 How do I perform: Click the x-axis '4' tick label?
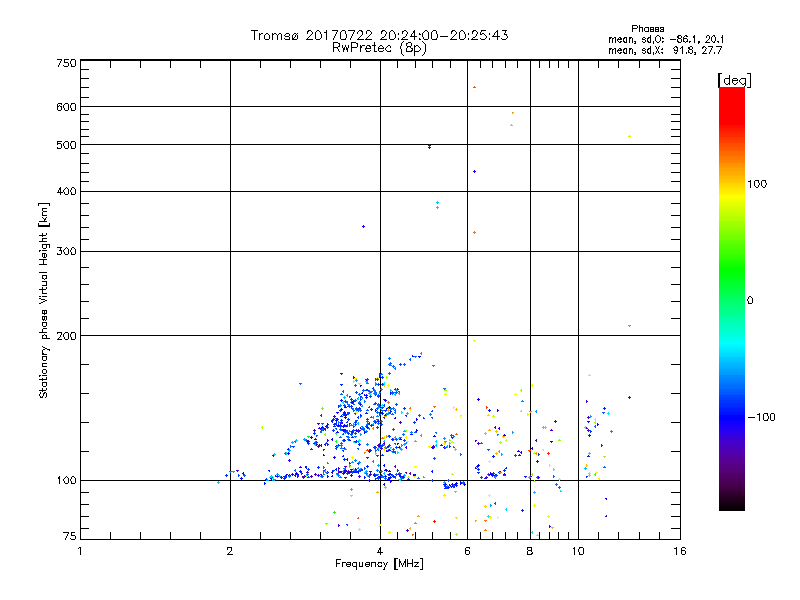380,551
